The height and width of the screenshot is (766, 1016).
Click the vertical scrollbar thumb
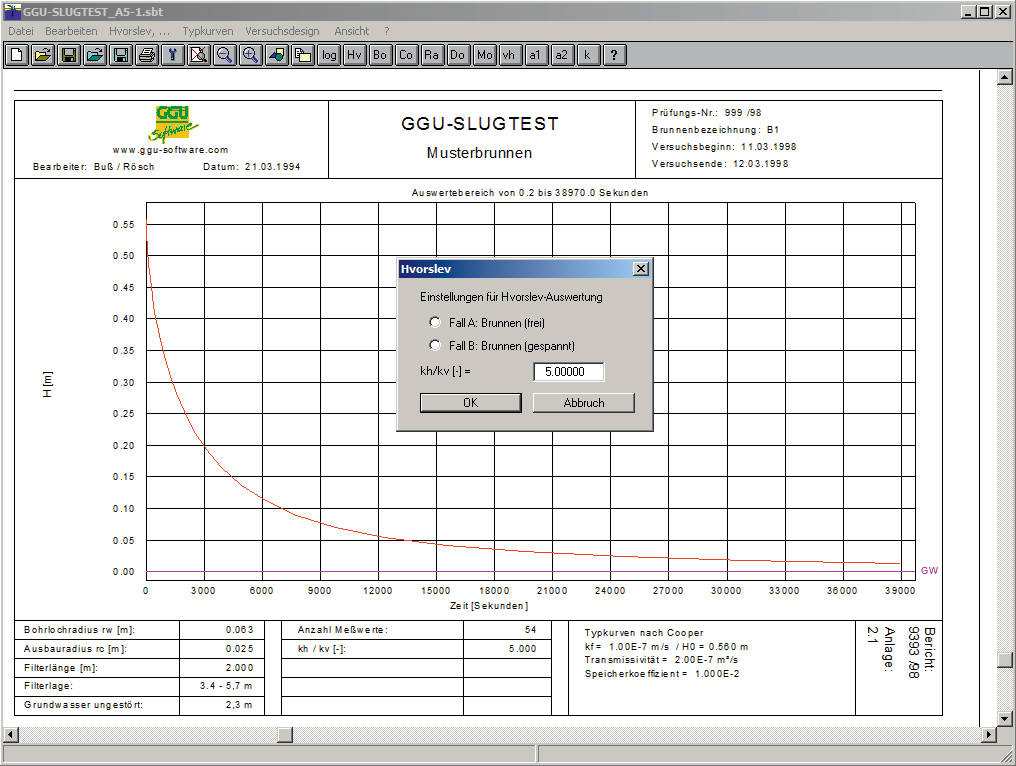point(1004,659)
